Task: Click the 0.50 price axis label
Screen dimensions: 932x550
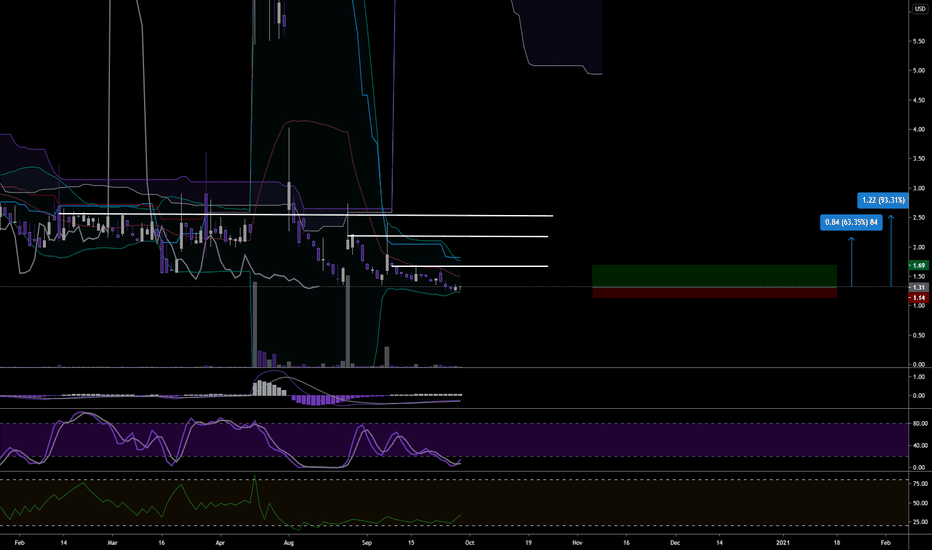Action: point(918,335)
